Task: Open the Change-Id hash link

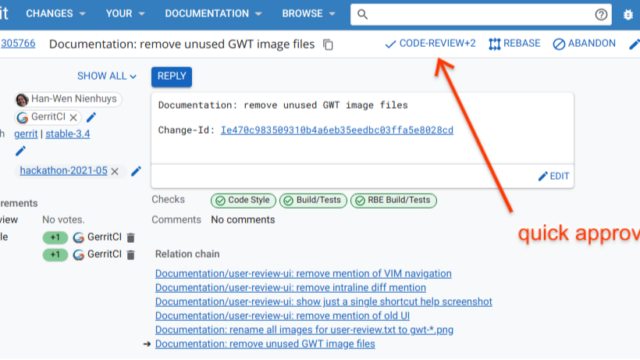Action: pos(337,130)
